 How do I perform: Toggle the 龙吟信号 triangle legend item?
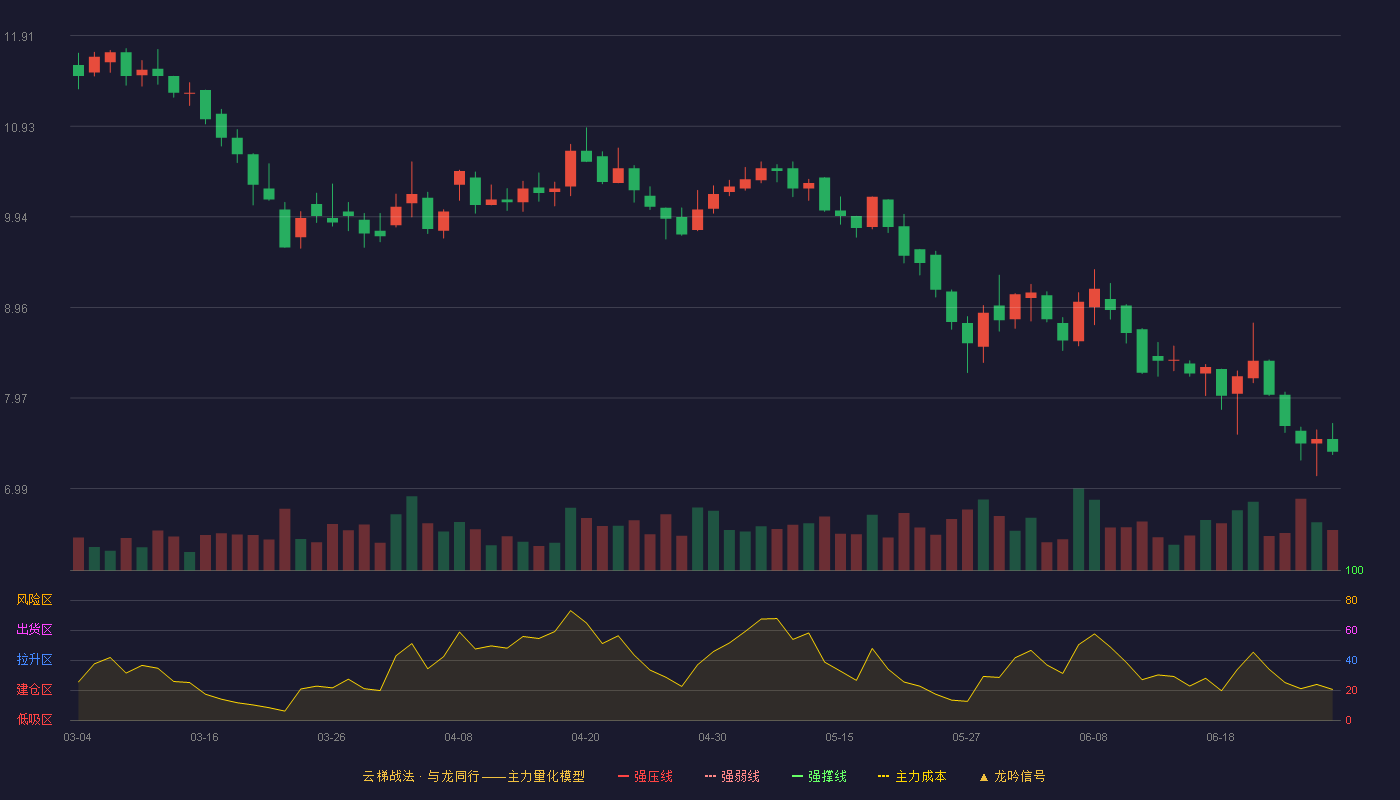click(1012, 776)
